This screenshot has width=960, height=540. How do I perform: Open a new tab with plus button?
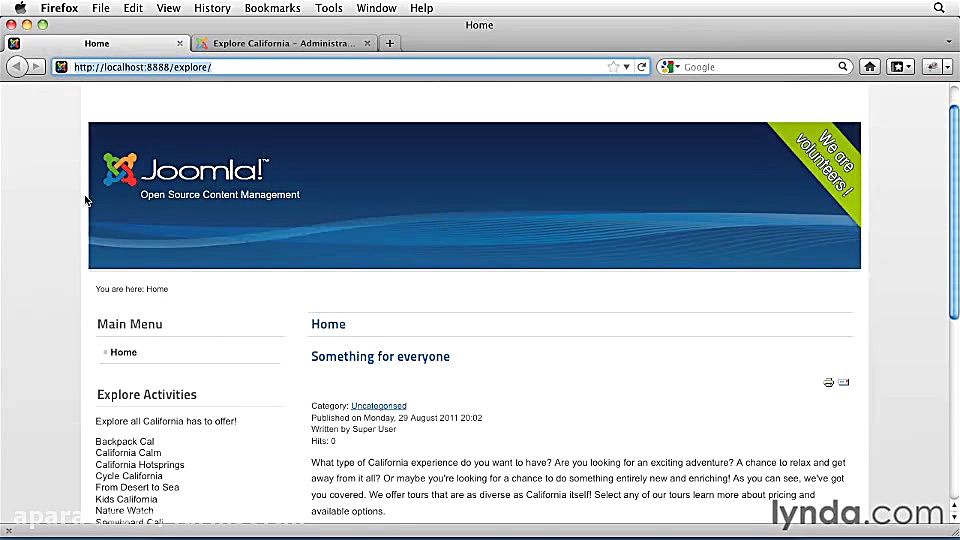[x=389, y=43]
